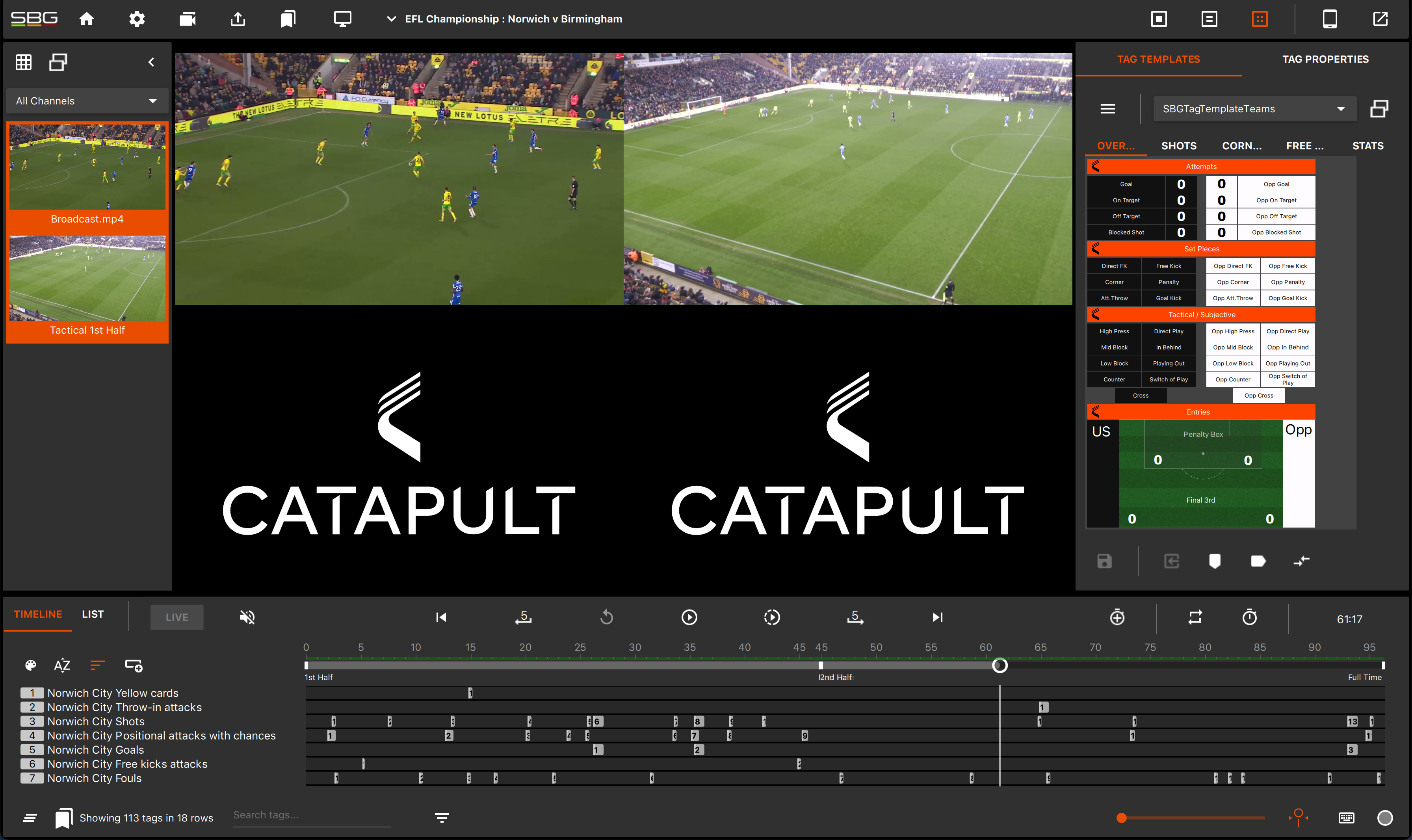Open the SBGTagTemplateTeams dropdown
The height and width of the screenshot is (840, 1412).
coord(1254,109)
